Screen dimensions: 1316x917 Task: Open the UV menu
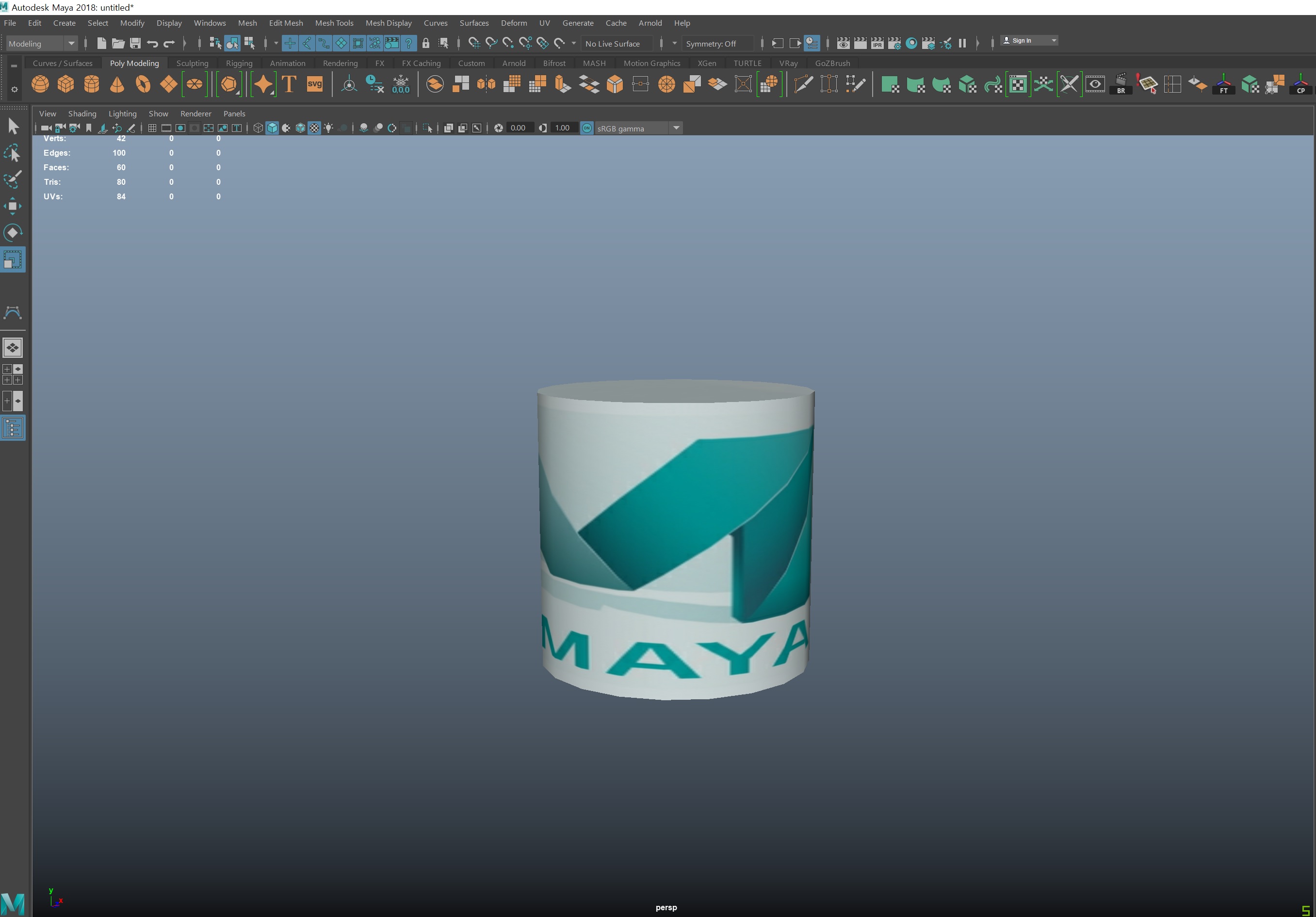(545, 23)
